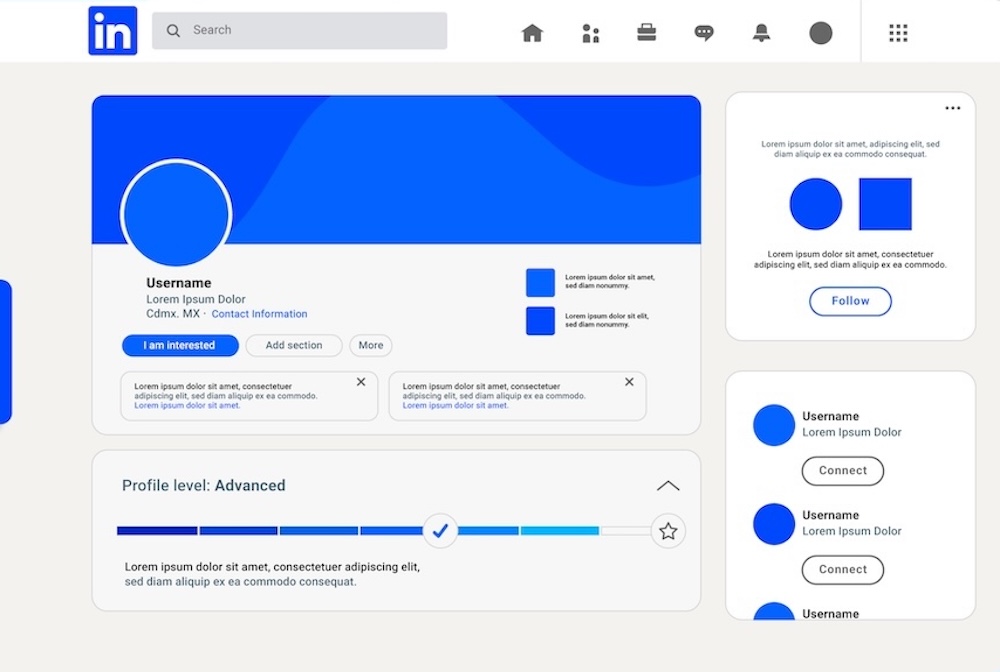
Task: Open the apps grid icon
Action: point(898,33)
